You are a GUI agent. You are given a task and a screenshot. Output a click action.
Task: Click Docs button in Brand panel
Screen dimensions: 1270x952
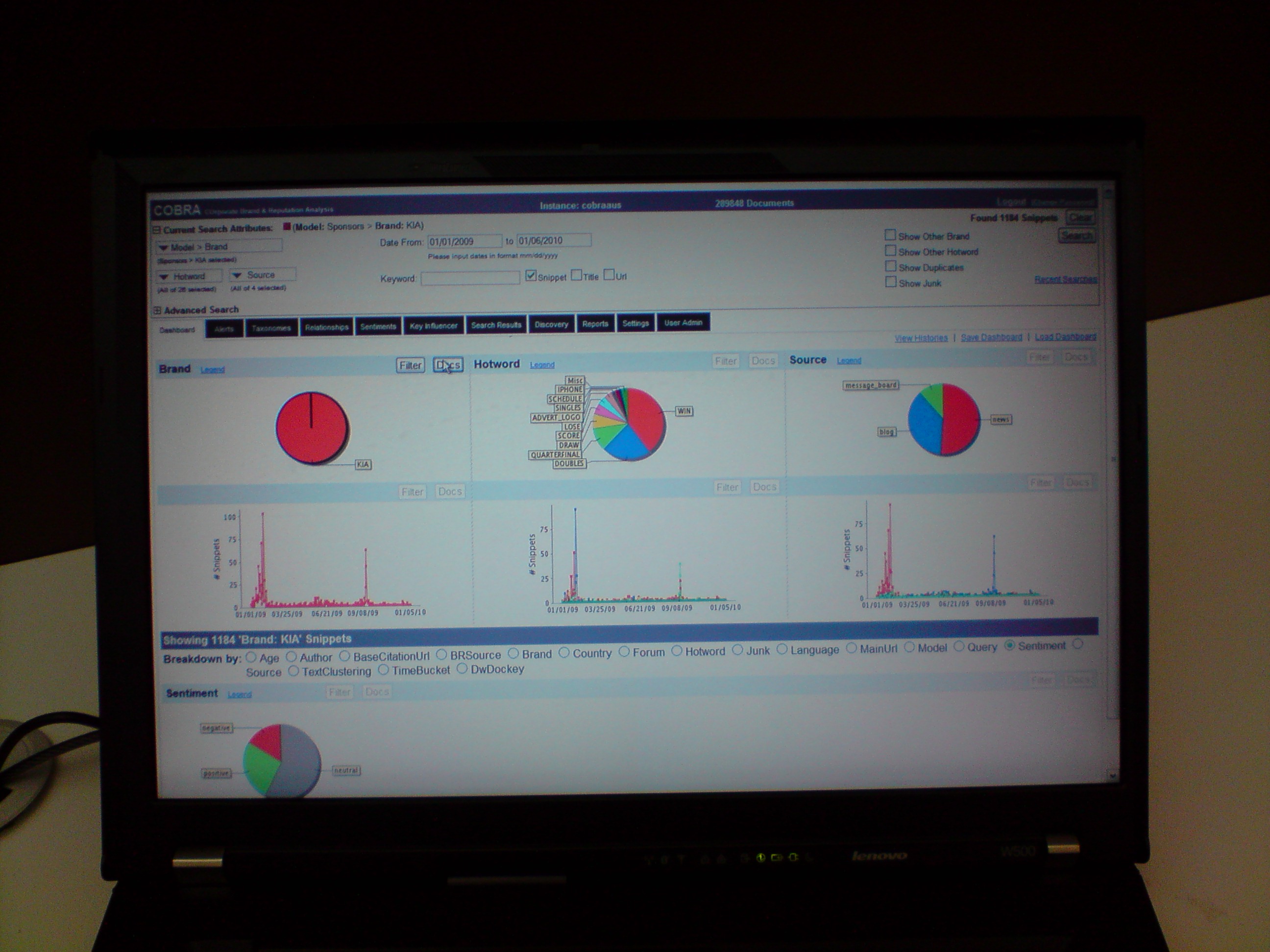[448, 365]
